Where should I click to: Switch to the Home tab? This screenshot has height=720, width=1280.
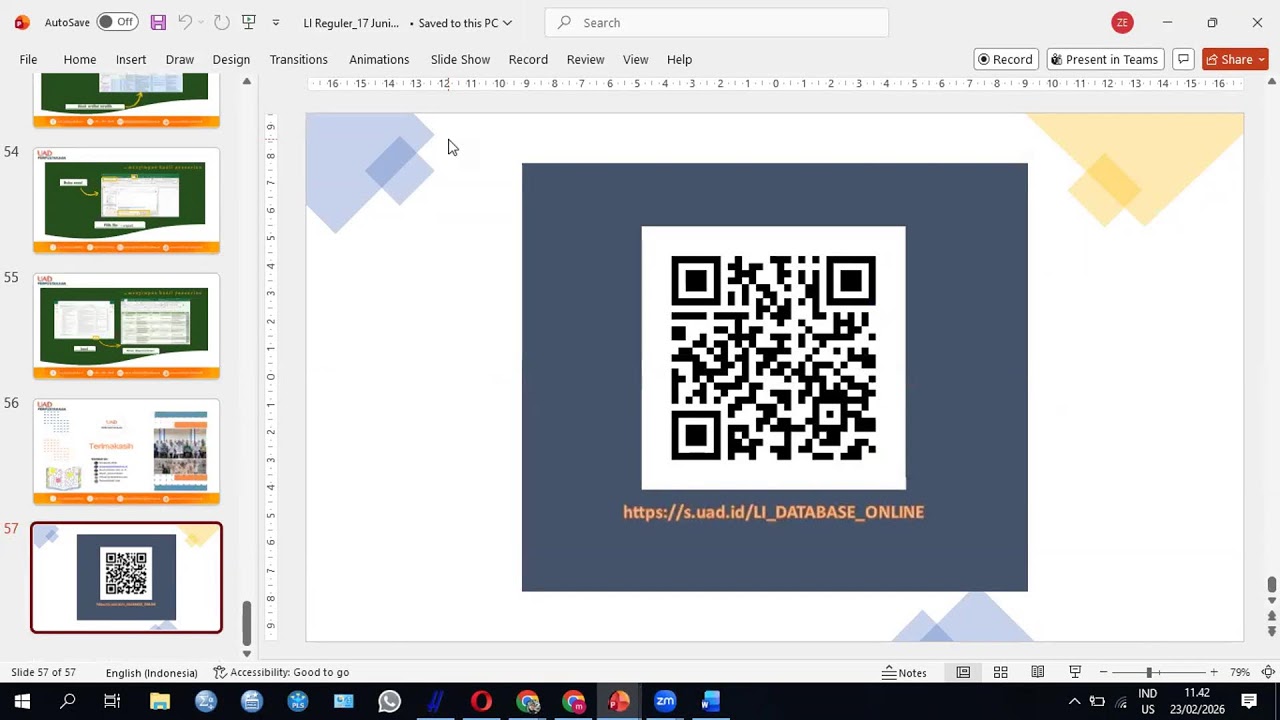click(x=80, y=59)
